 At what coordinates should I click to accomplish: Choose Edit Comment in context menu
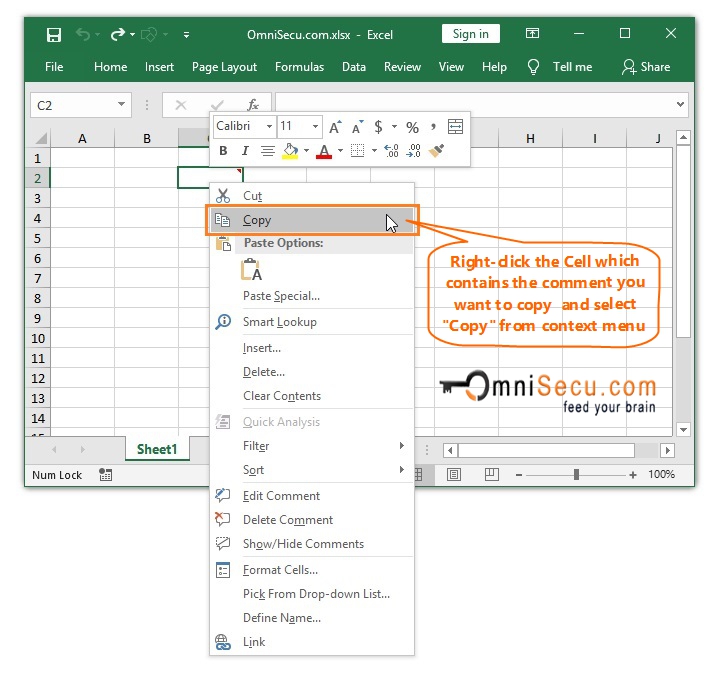tap(312, 496)
